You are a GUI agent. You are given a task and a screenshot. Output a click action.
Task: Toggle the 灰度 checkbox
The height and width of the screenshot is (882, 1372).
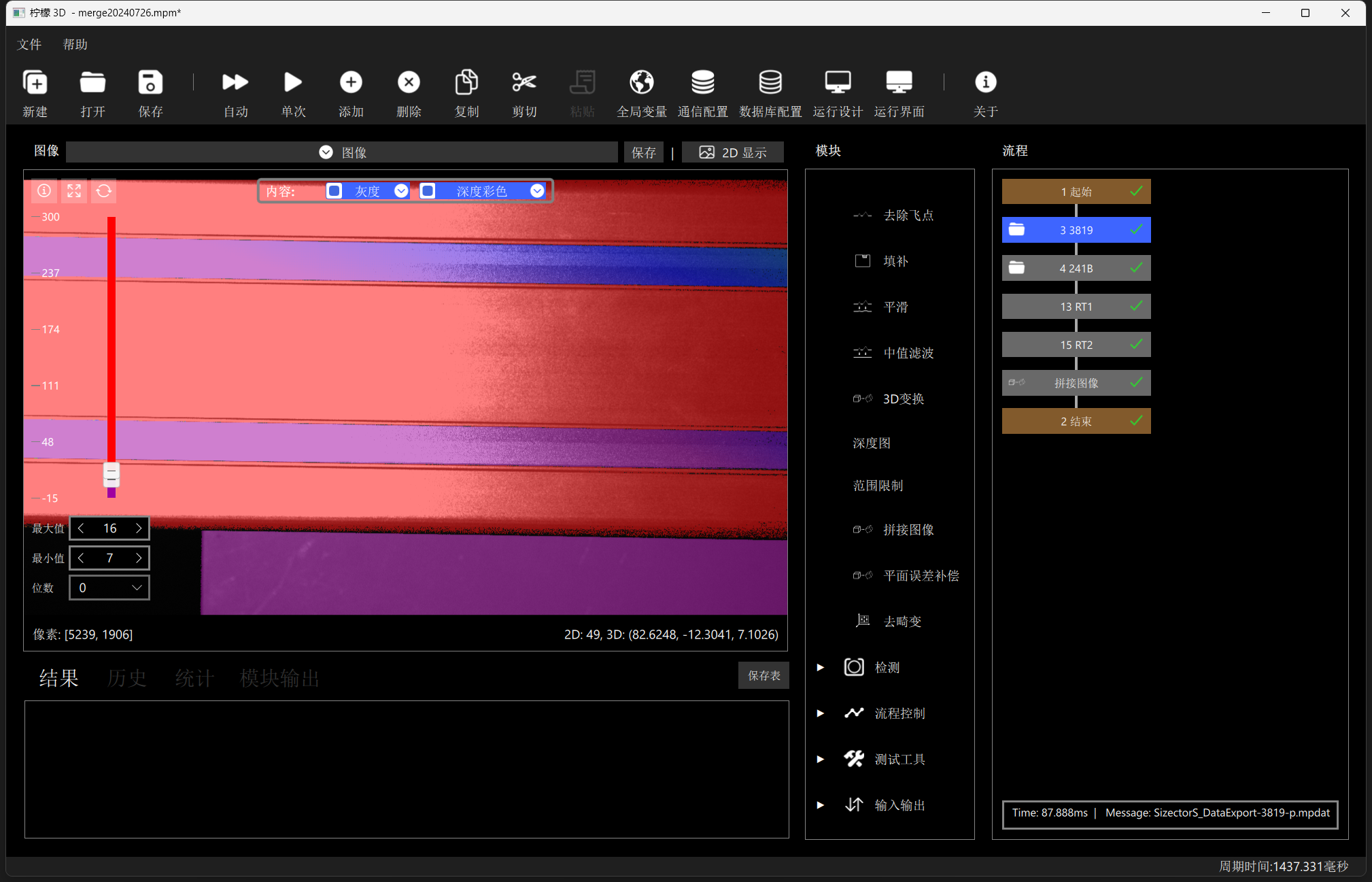click(x=334, y=191)
